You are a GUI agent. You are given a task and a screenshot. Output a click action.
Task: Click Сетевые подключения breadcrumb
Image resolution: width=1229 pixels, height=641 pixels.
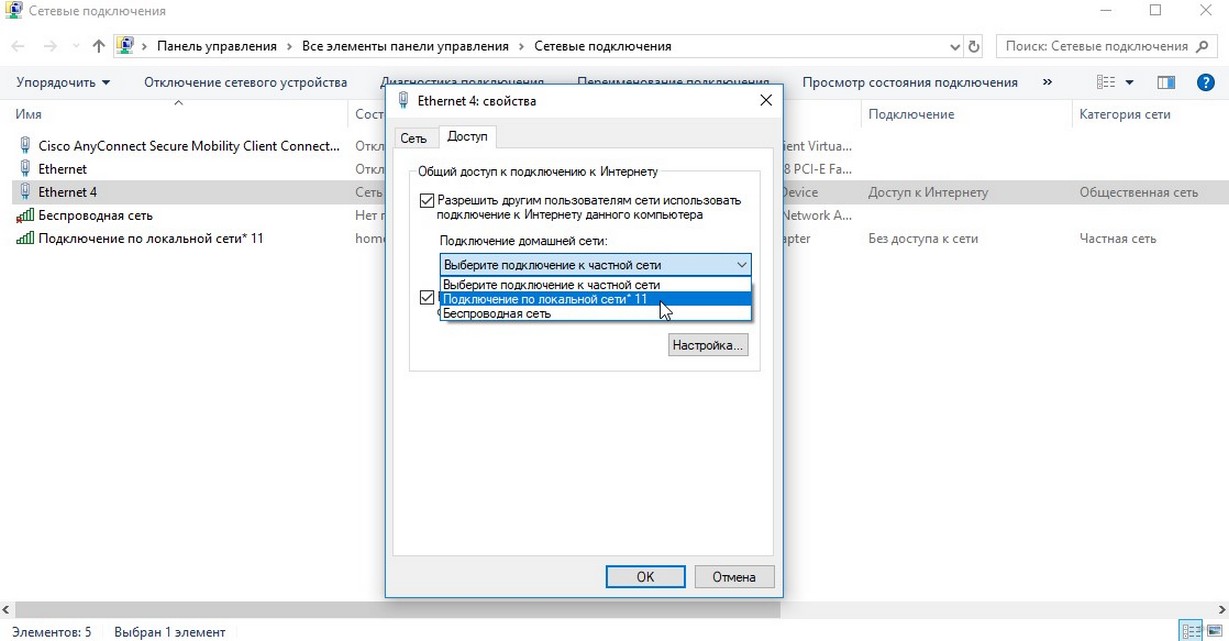click(x=603, y=46)
